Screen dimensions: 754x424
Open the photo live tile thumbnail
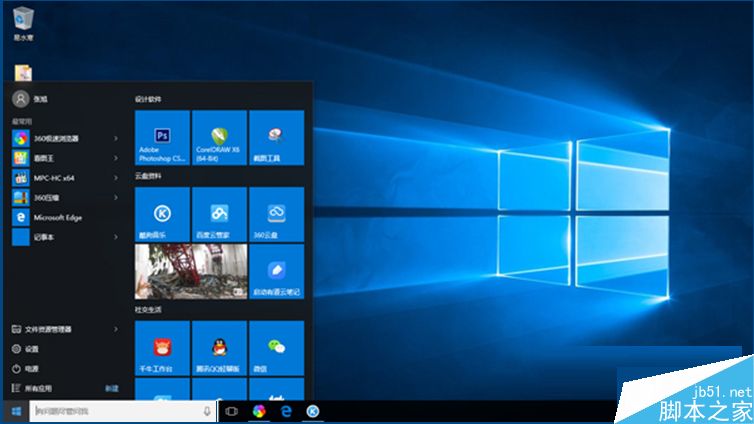pos(191,271)
